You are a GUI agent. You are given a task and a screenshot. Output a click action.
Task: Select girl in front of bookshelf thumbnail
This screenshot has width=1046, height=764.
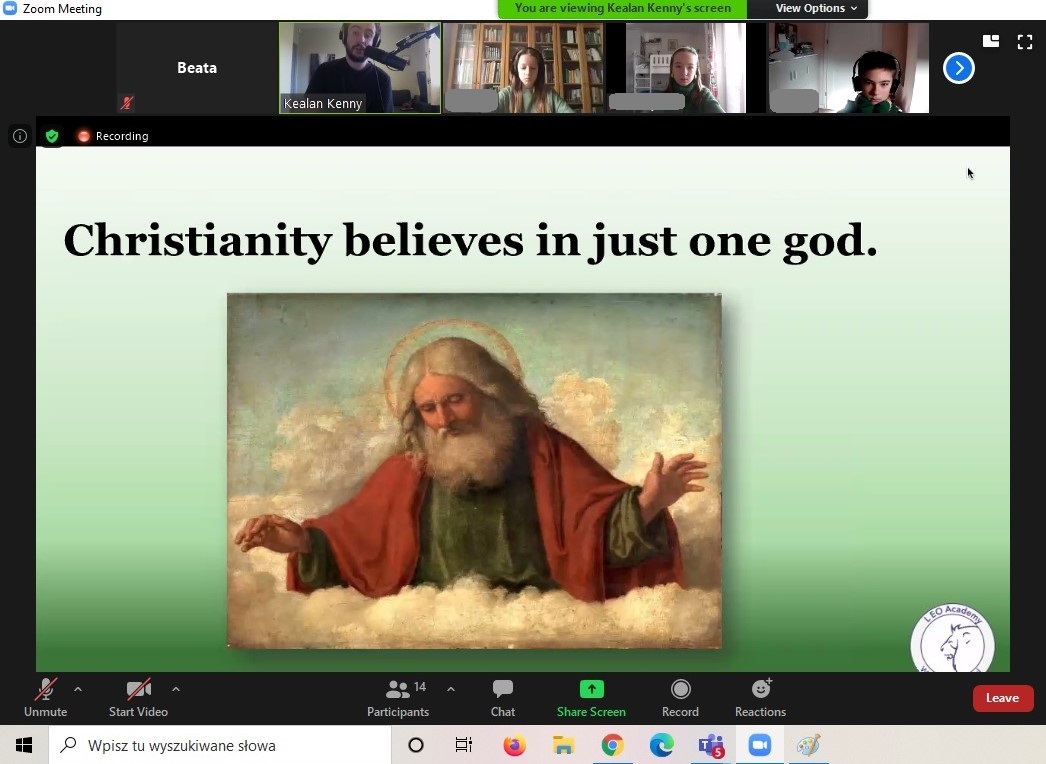(524, 67)
